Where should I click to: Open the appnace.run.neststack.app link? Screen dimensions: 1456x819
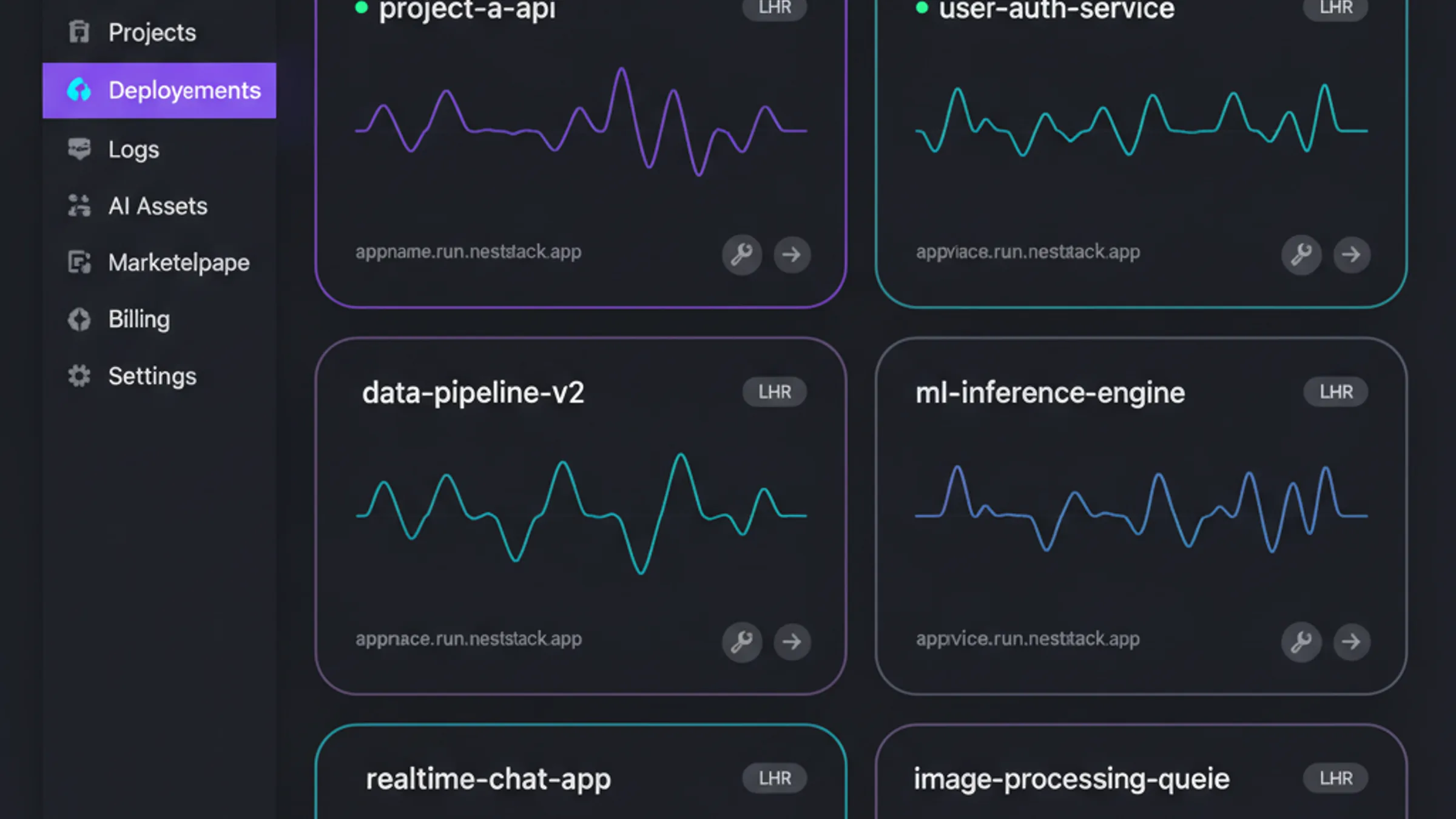[468, 639]
